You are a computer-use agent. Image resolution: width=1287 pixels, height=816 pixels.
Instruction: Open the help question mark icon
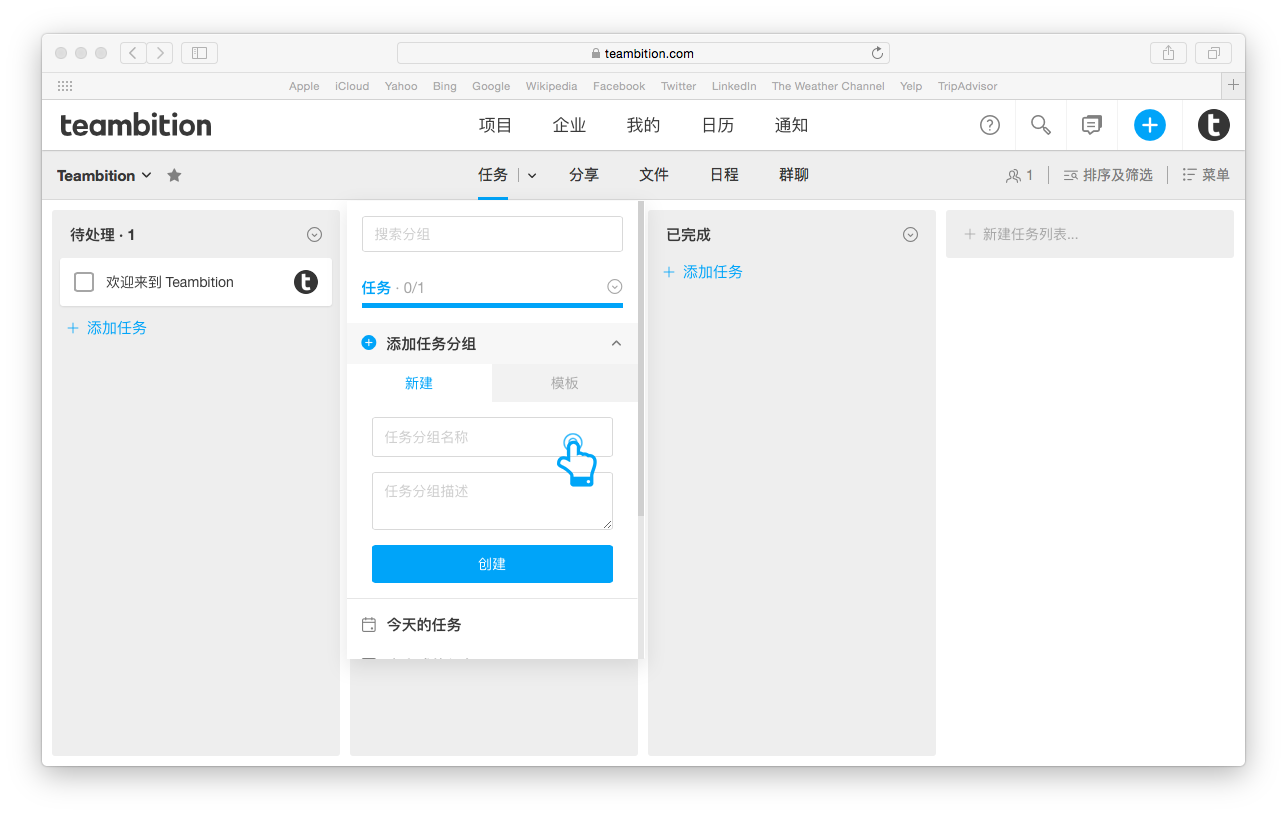(x=989, y=125)
